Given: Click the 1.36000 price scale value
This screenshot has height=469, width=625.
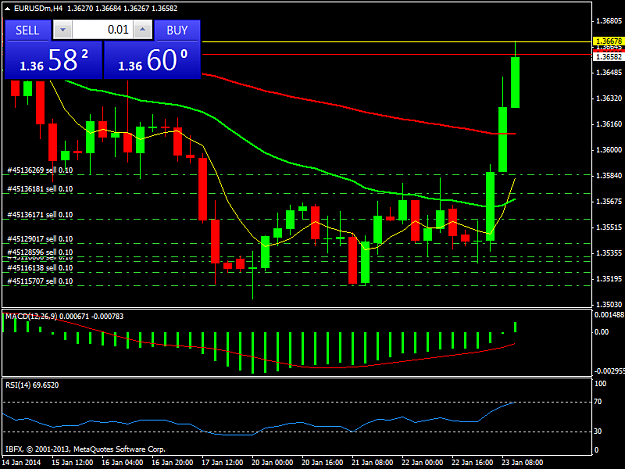Looking at the screenshot, I should pos(609,150).
